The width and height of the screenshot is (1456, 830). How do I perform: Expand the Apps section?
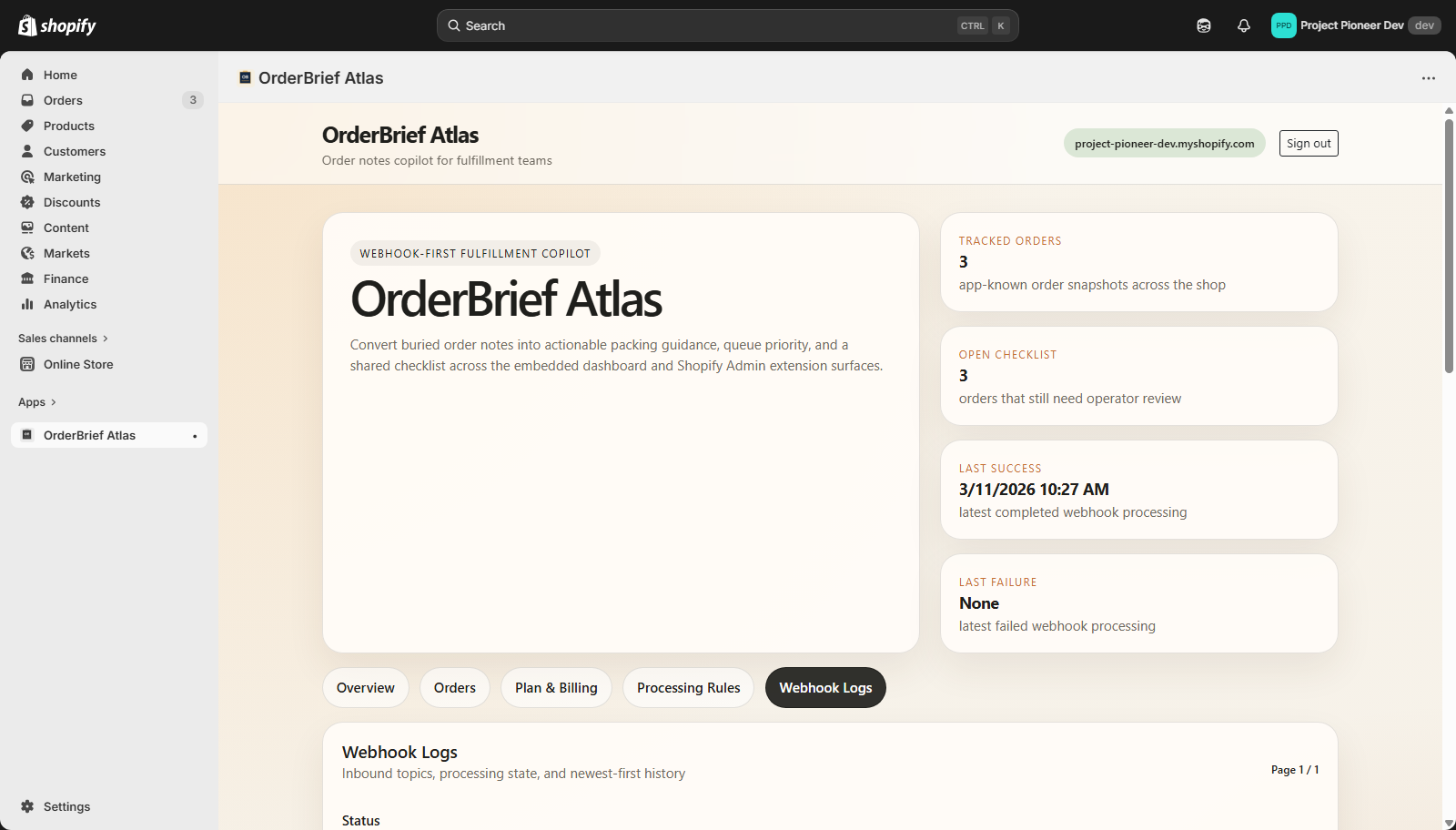point(37,402)
